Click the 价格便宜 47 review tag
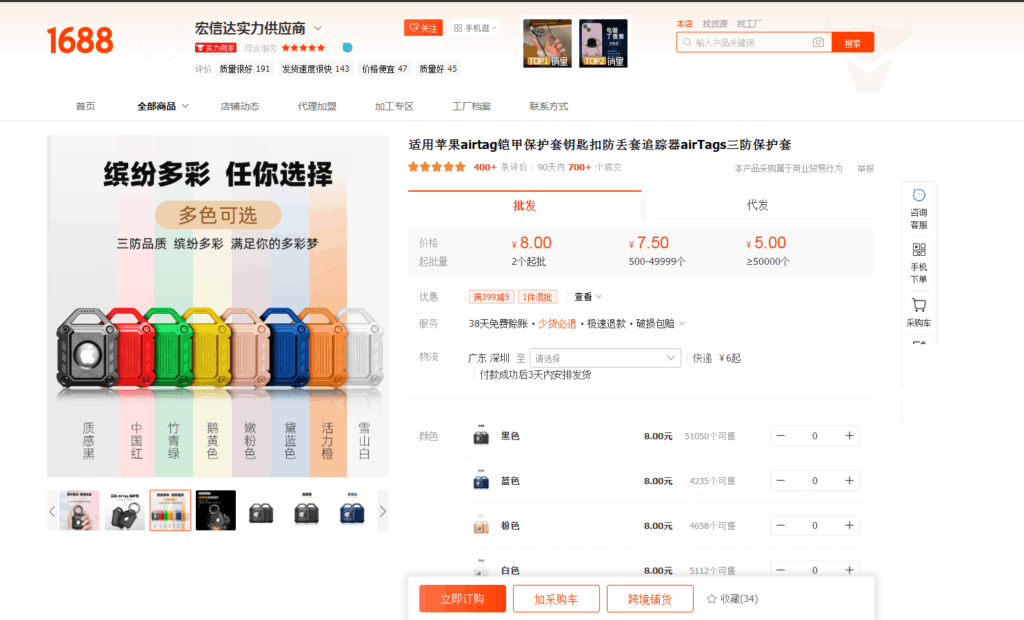 (384, 69)
